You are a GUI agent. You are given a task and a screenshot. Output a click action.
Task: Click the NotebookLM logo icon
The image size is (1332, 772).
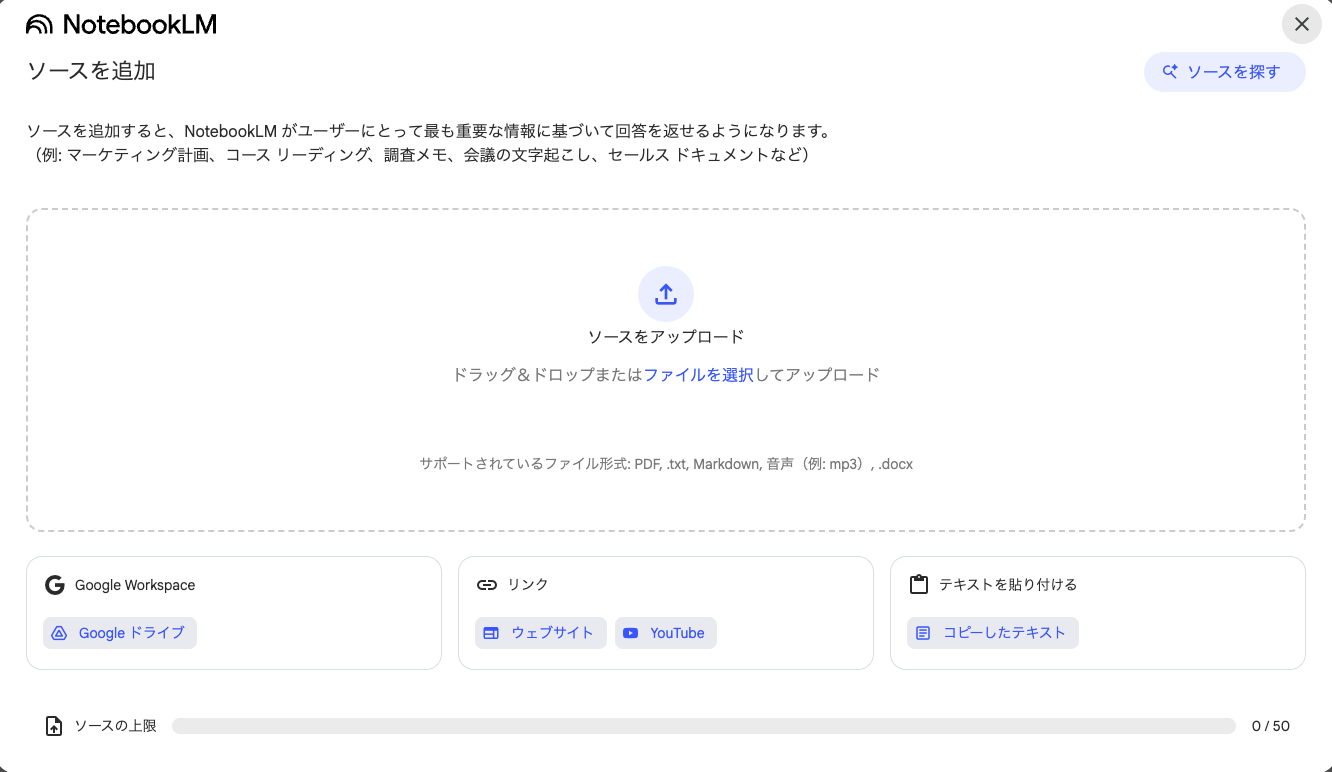40,23
